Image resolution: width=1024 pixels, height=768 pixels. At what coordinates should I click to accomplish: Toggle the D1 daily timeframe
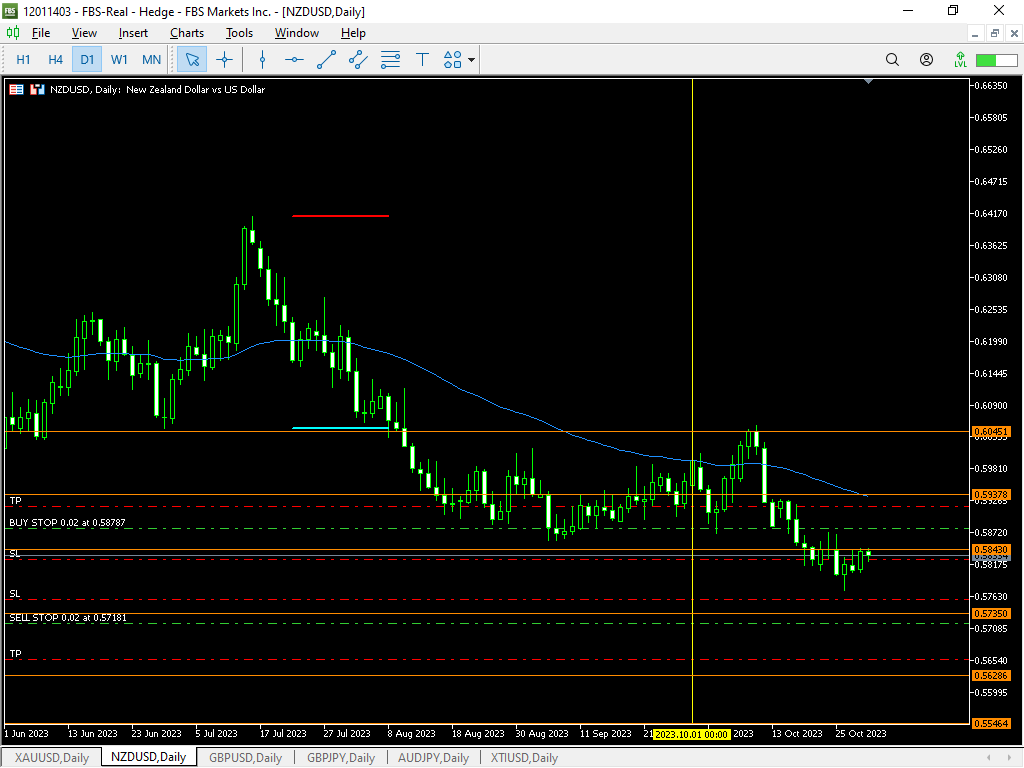tap(87, 60)
